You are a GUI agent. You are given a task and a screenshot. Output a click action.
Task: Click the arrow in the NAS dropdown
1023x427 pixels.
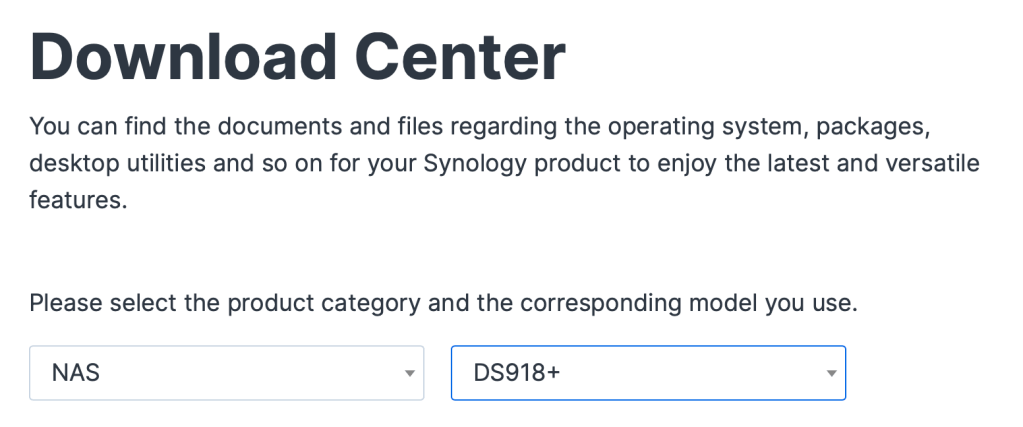pyautogui.click(x=408, y=374)
